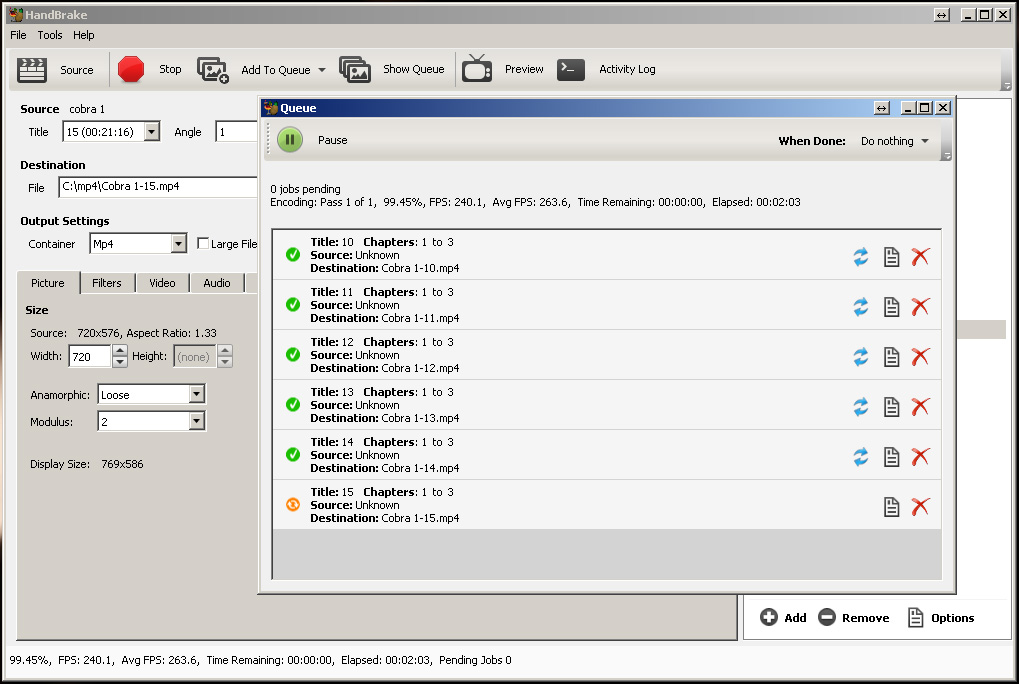
Task: Open Preview via the TV icon
Action: [x=476, y=69]
